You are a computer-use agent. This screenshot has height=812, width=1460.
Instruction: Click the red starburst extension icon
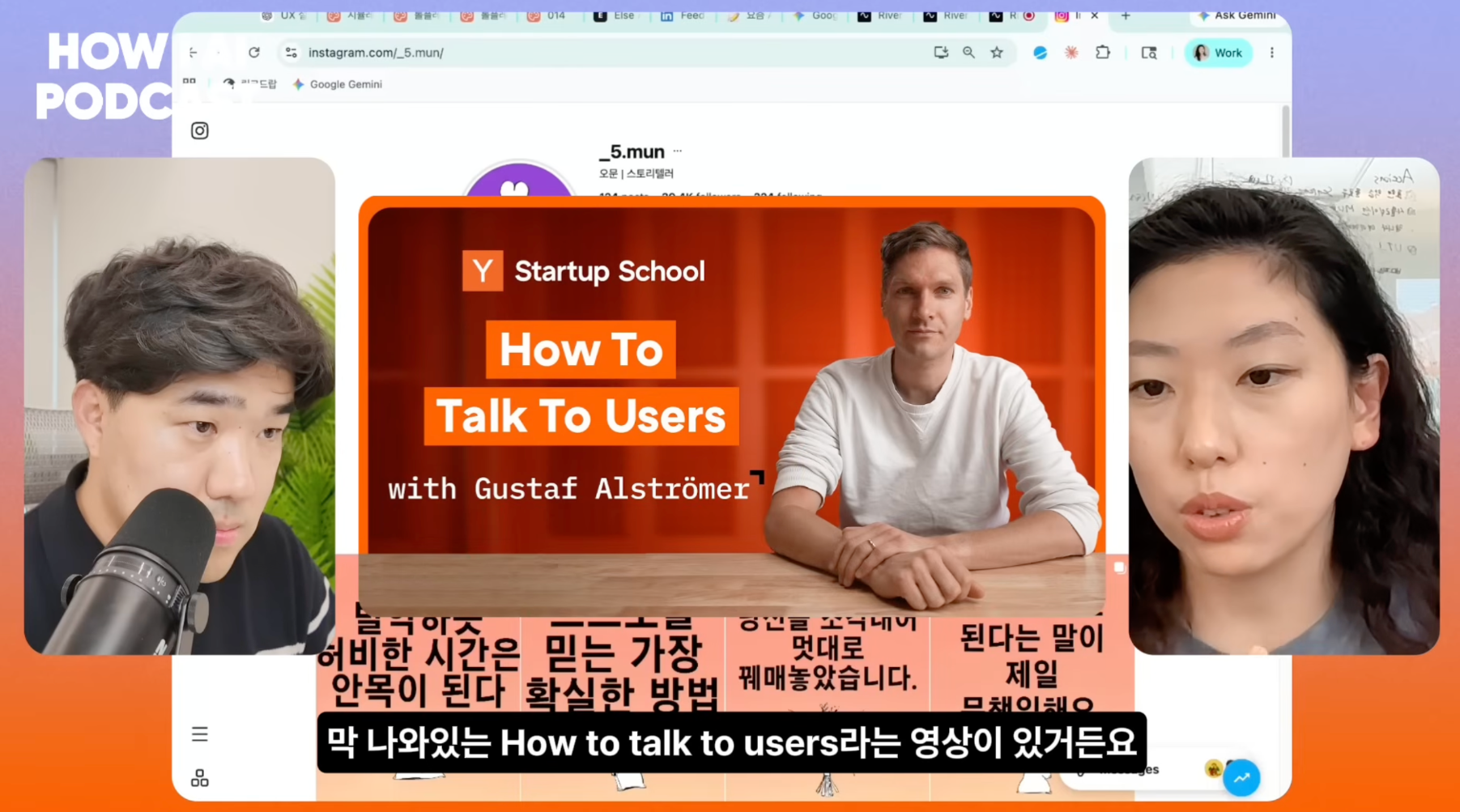(x=1071, y=53)
